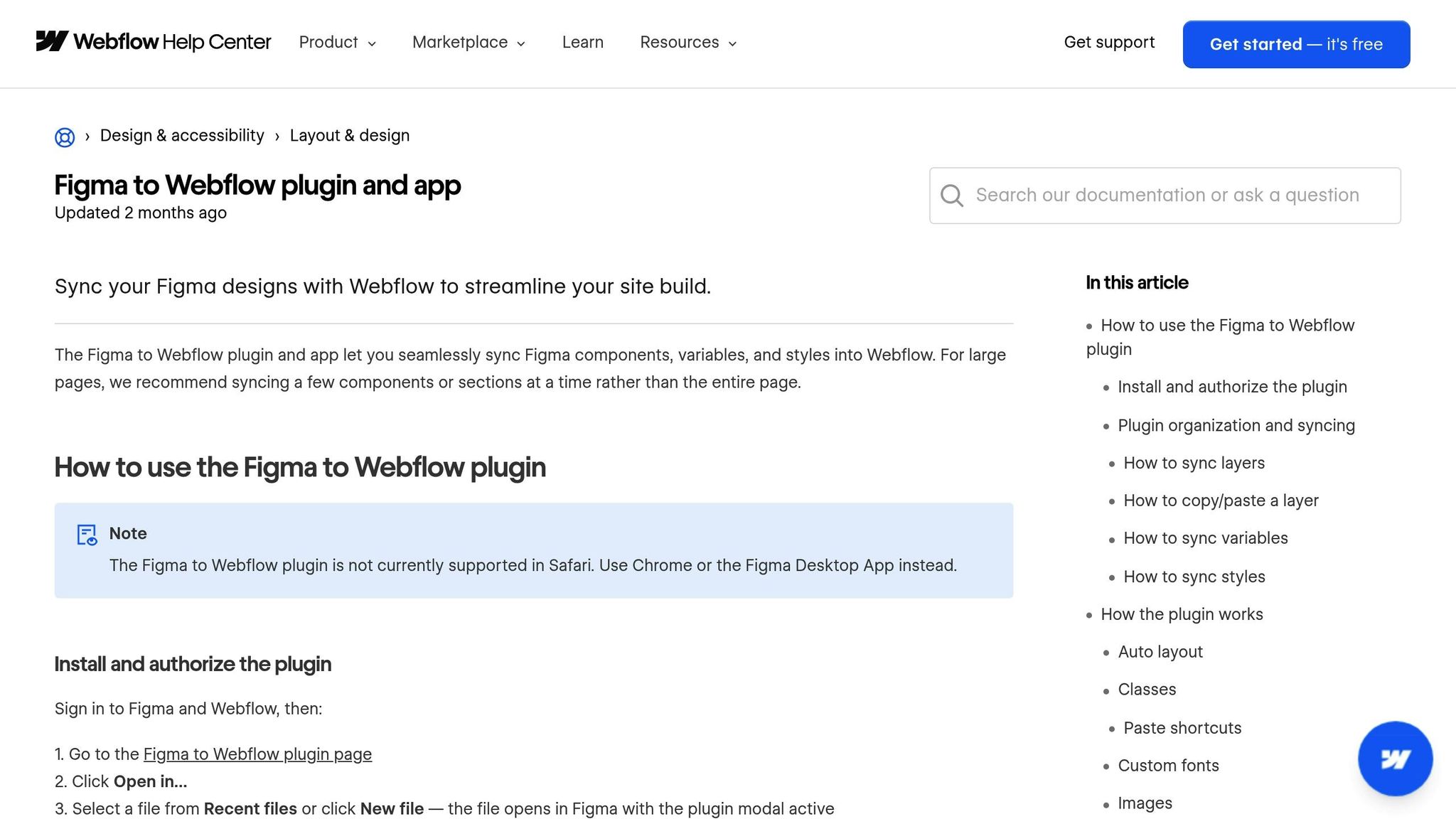Click the 'Get started — it's free' button
The height and width of the screenshot is (819, 1456).
1295,44
